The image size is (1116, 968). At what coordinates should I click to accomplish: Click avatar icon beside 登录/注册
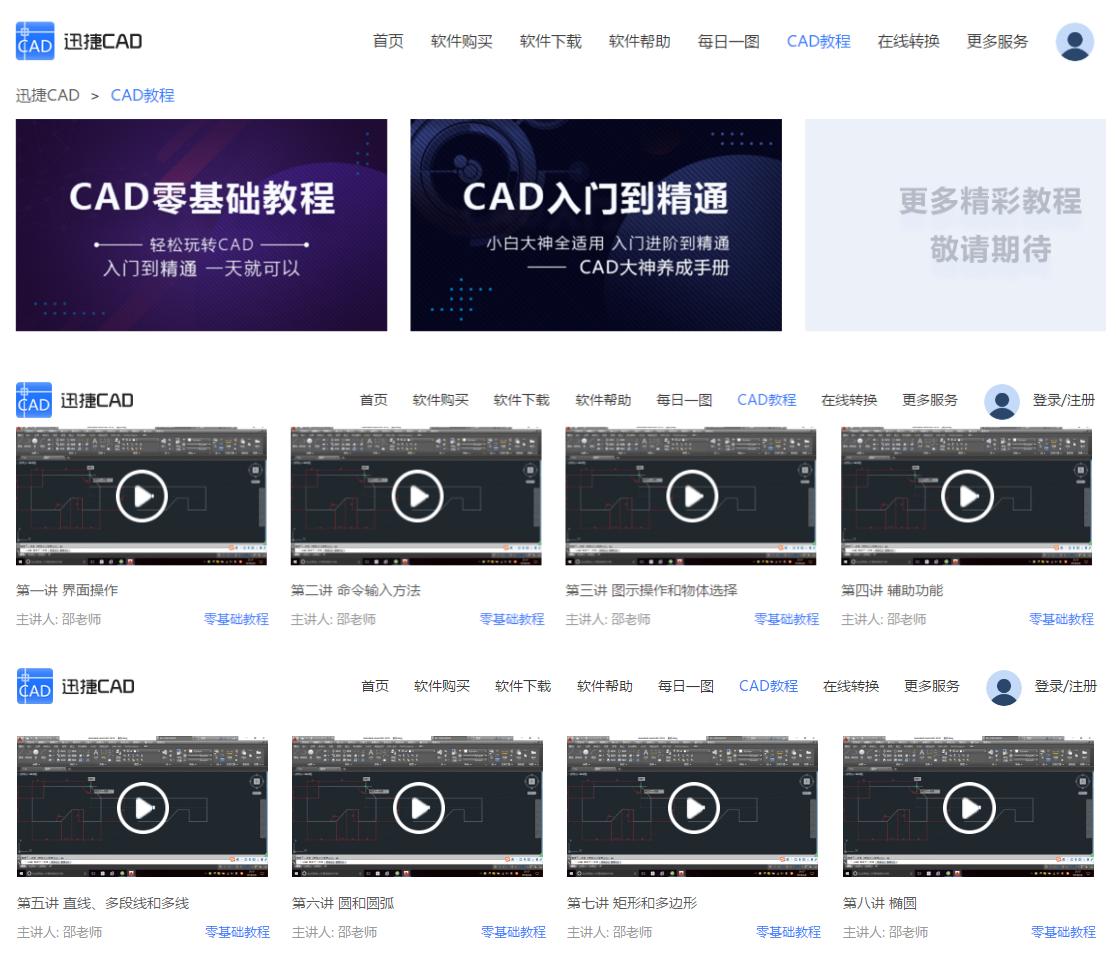(1003, 399)
